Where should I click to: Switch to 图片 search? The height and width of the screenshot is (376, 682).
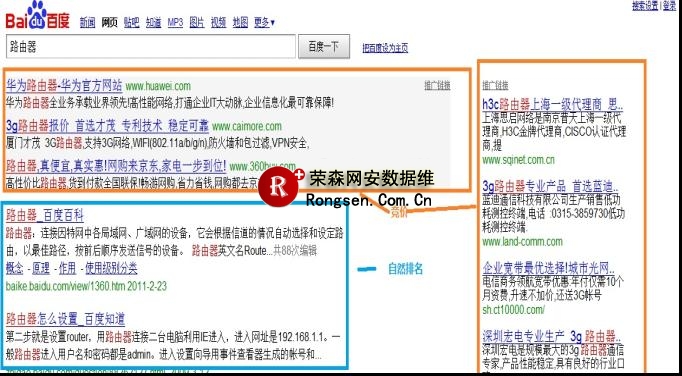click(197, 22)
